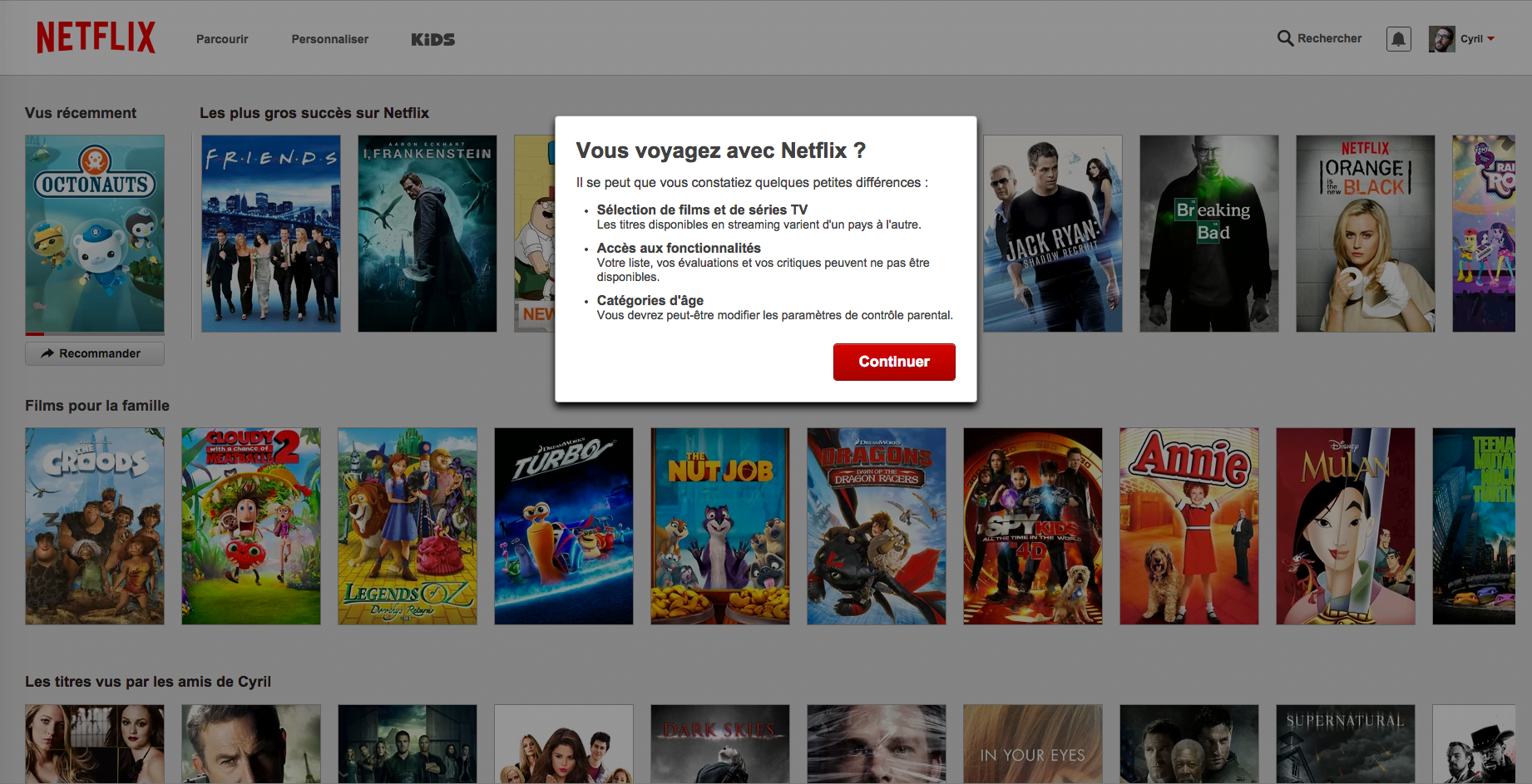Open the Breaking Bad poster
The height and width of the screenshot is (784, 1532).
tap(1209, 234)
